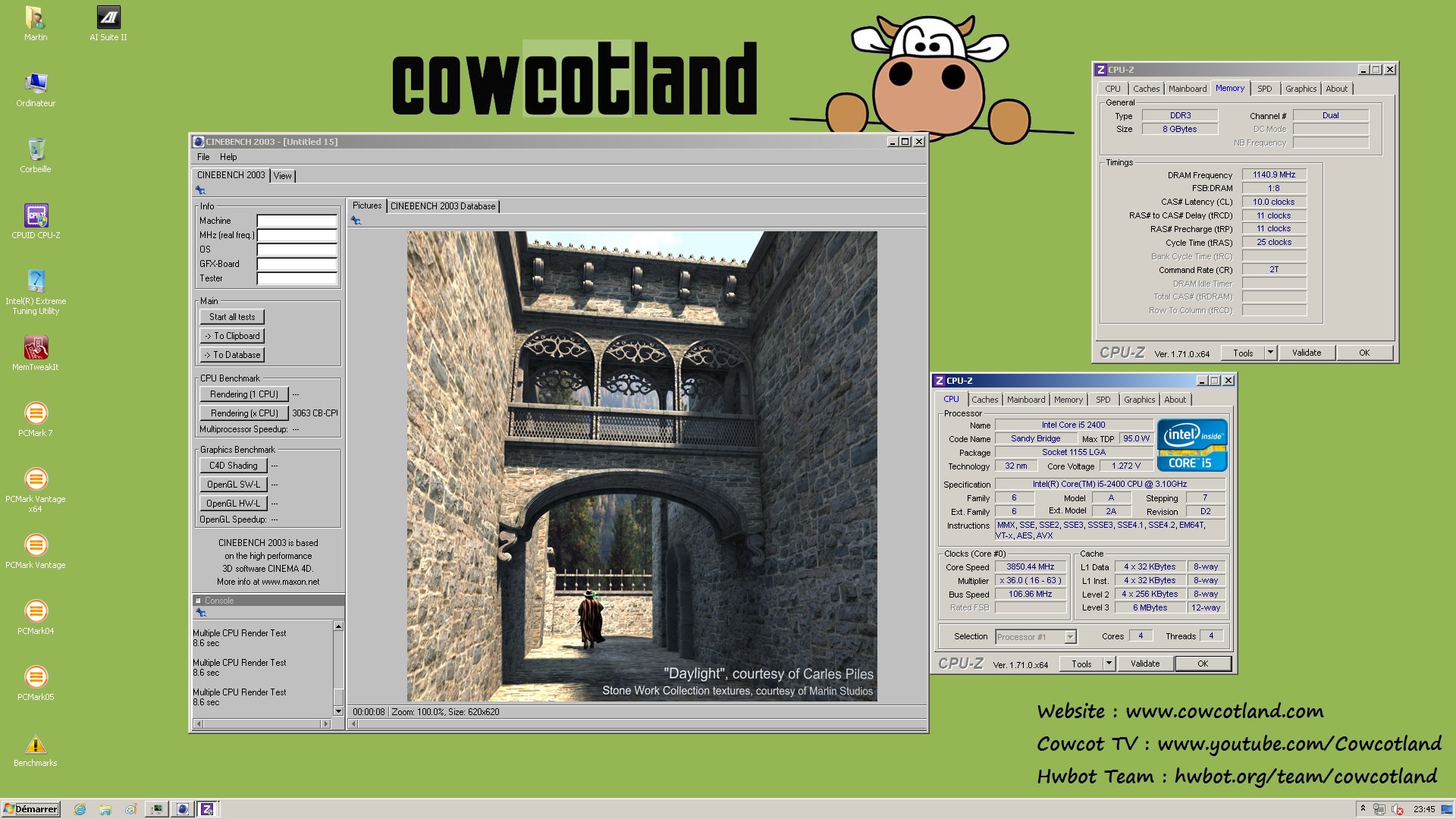
Task: Select the CPUID CPU-Z desktop shortcut
Action: [x=36, y=221]
